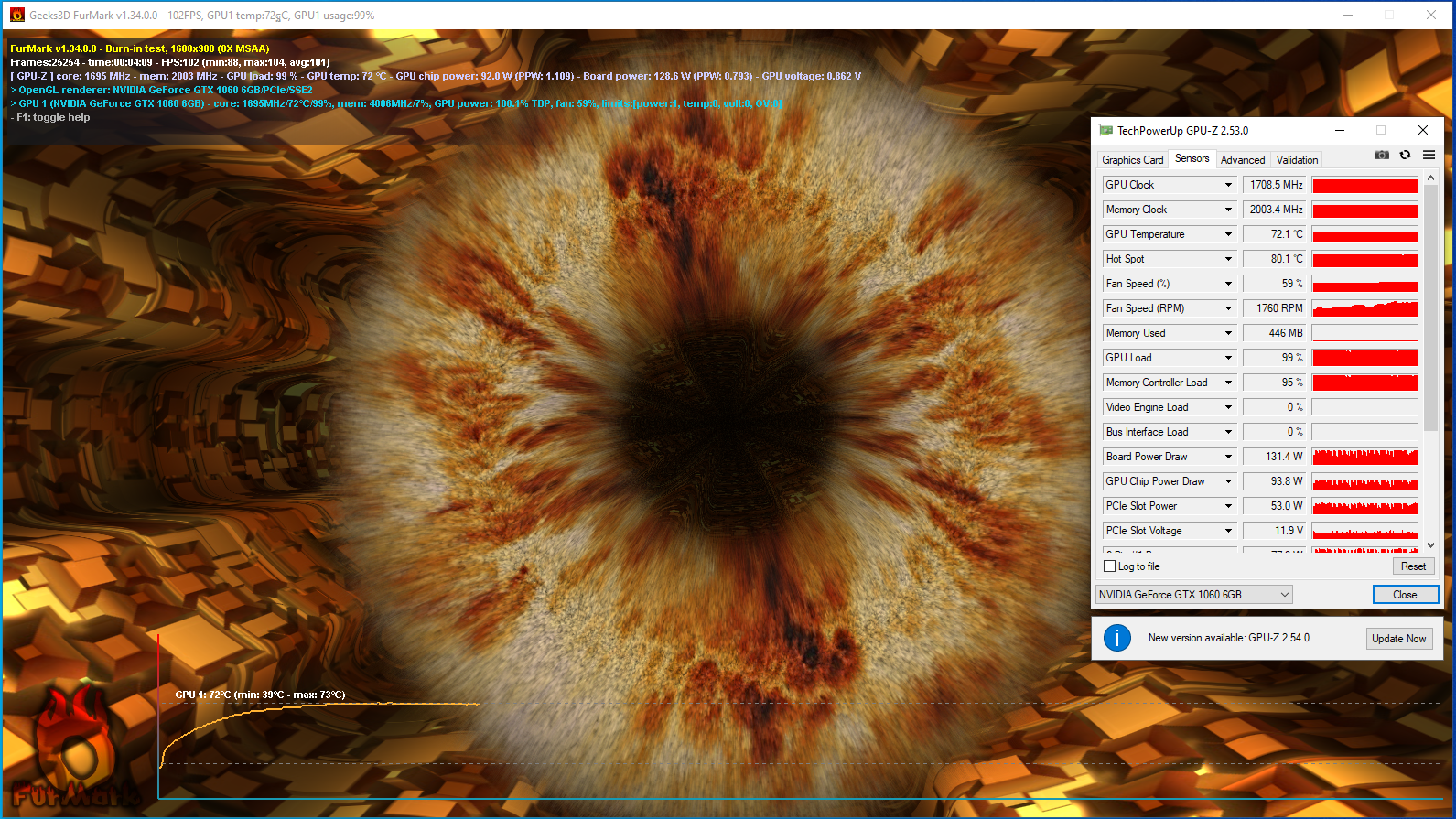Screen dimensions: 1456x819
Task: Click the Update Now button
Action: pos(1398,639)
